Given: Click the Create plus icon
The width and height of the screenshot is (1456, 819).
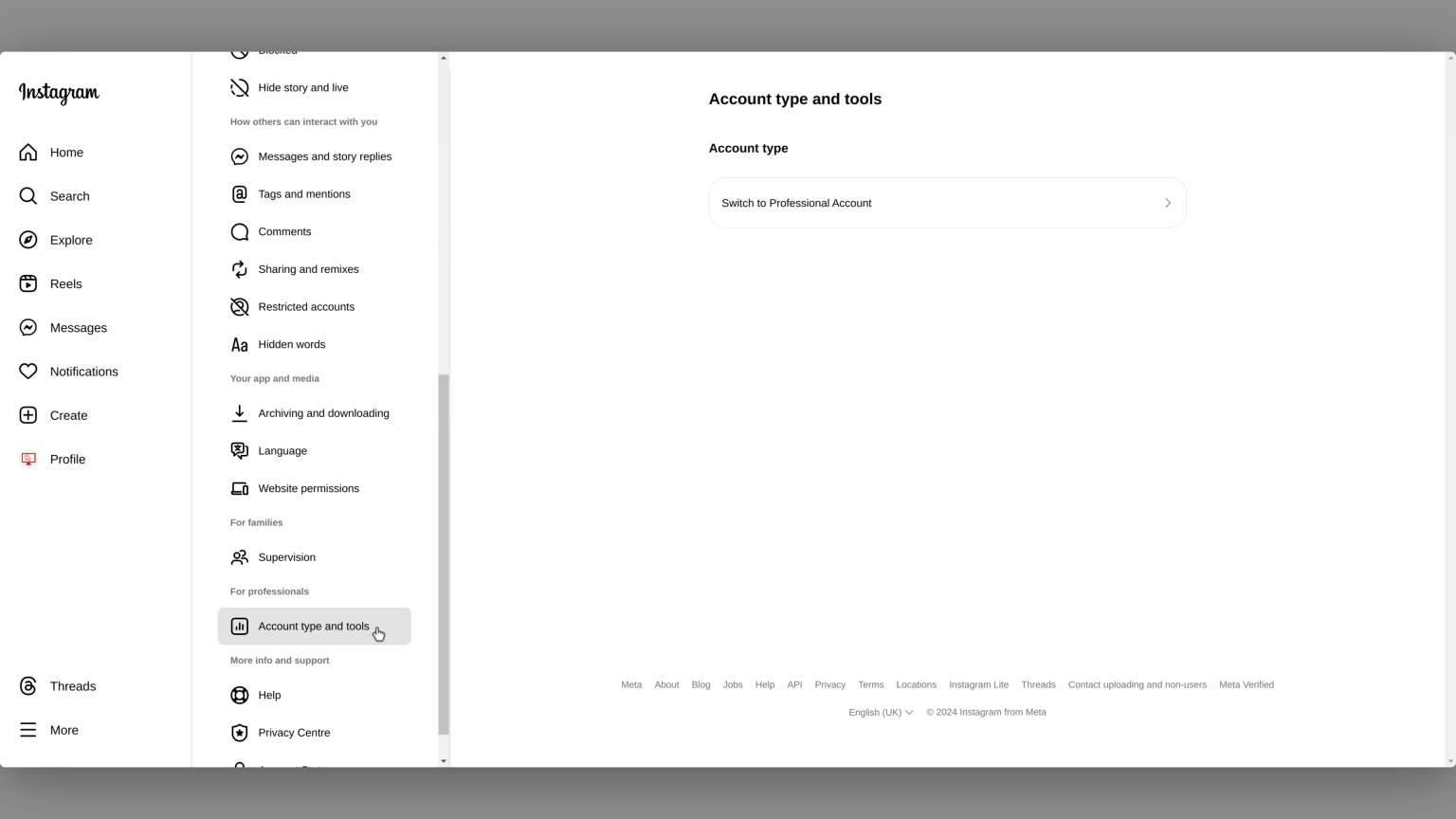Looking at the screenshot, I should coord(28,415).
